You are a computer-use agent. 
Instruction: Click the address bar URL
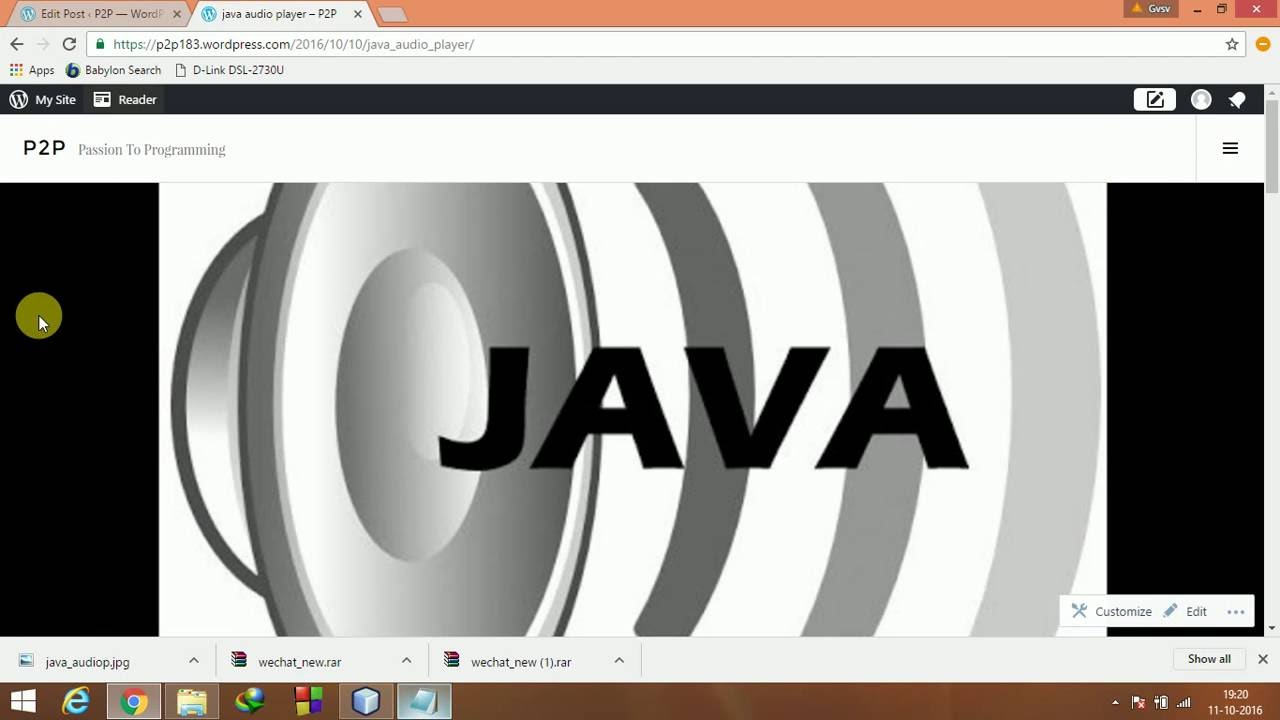click(293, 44)
